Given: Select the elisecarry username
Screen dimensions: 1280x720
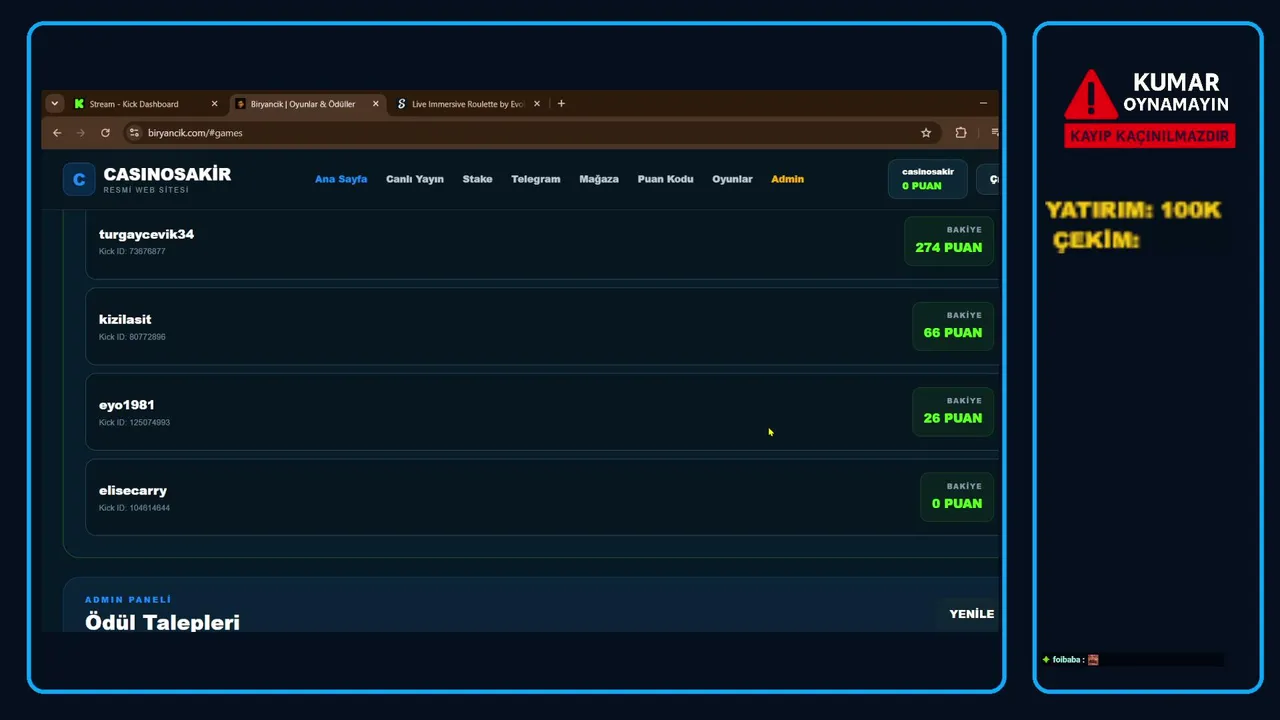Looking at the screenshot, I should (x=133, y=491).
